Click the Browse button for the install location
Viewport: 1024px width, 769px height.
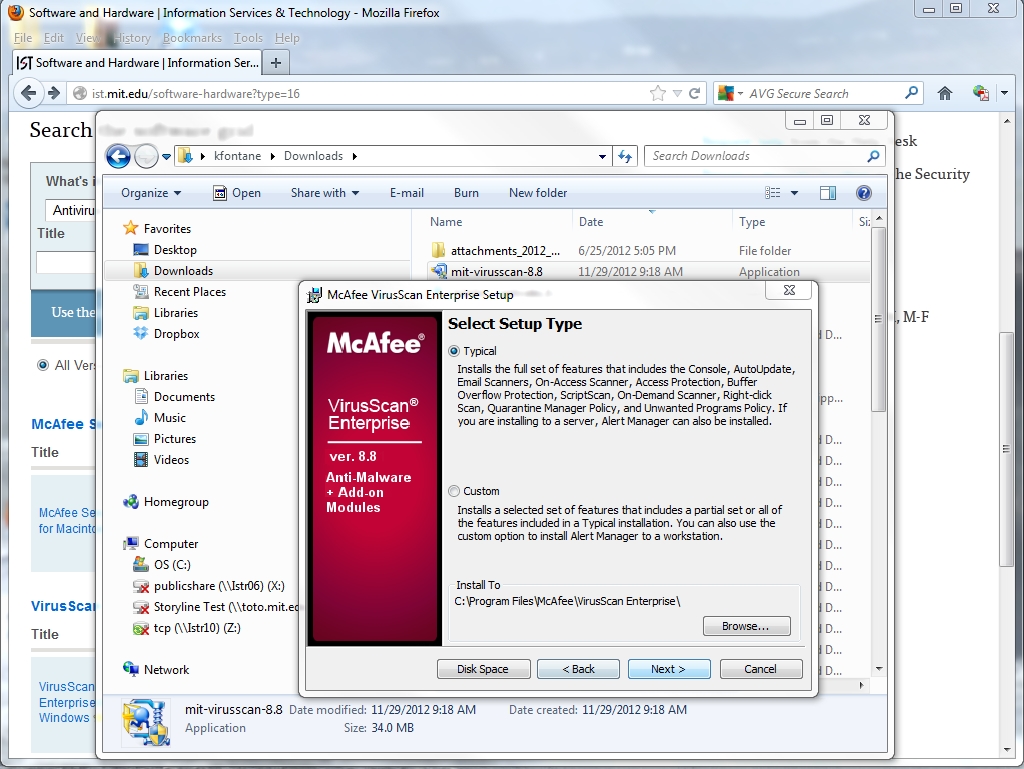click(745, 626)
